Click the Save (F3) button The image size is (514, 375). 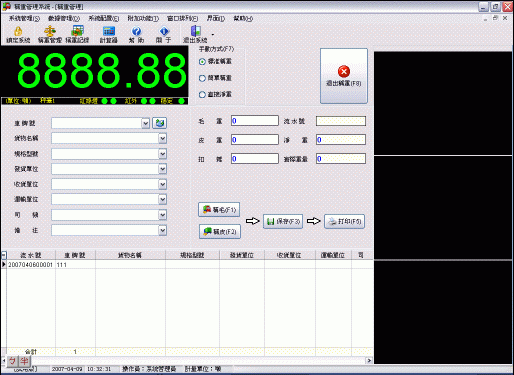283,221
